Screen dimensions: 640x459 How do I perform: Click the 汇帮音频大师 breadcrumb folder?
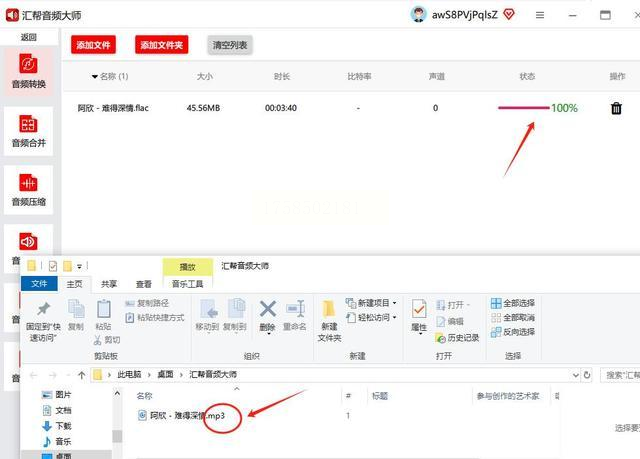(213, 374)
